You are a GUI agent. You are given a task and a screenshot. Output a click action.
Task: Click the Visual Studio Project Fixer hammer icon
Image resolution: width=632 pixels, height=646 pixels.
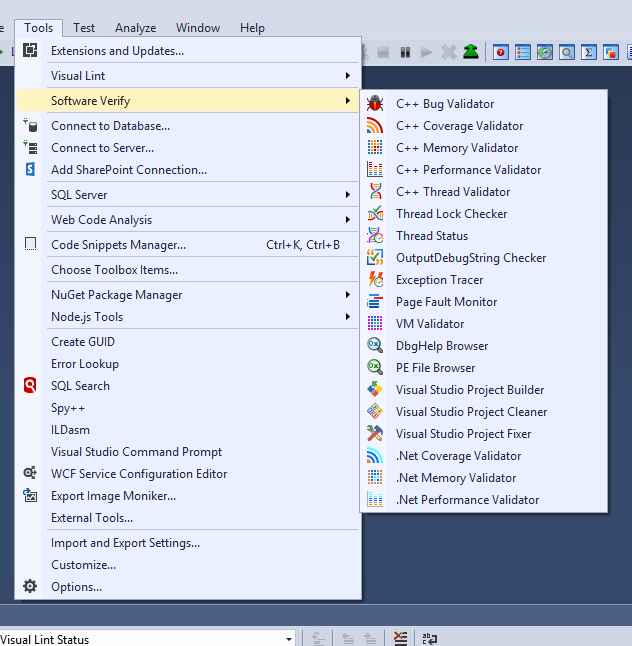(x=375, y=433)
